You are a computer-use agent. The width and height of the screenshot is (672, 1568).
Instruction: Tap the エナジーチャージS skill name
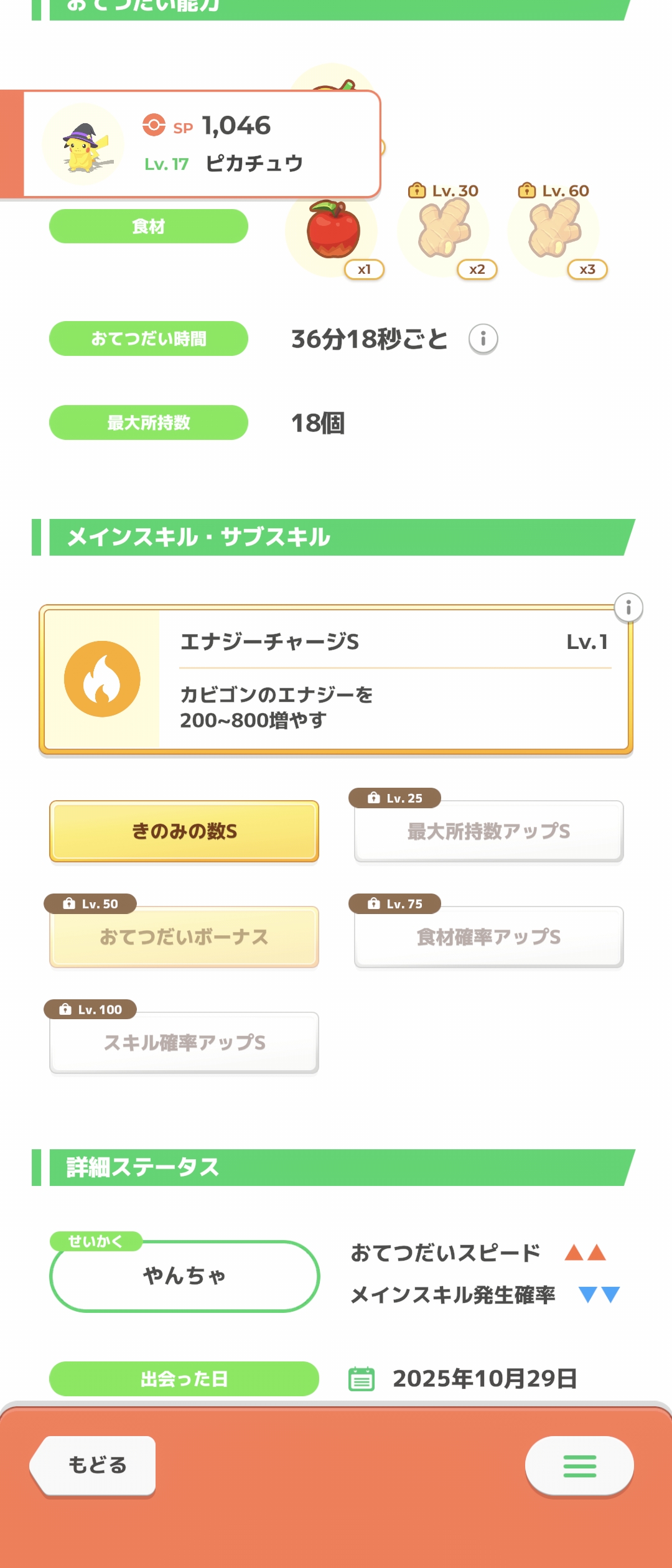(x=269, y=642)
